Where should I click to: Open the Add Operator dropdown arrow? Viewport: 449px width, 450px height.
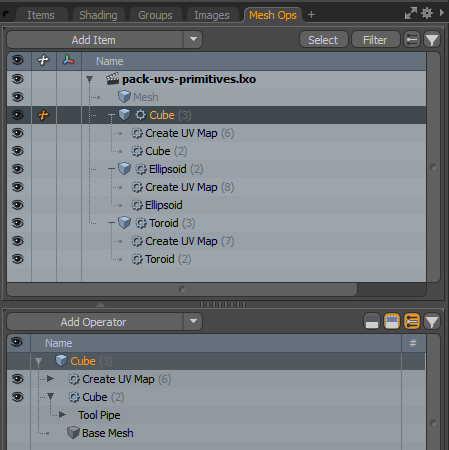193,321
